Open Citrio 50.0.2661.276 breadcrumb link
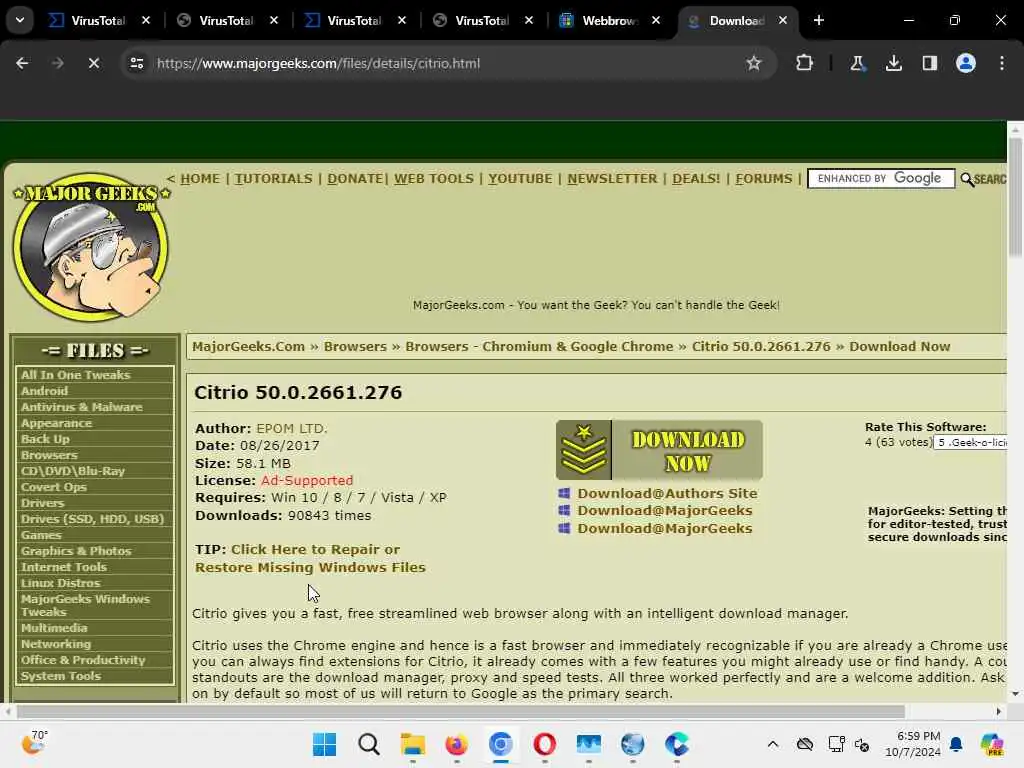 click(761, 347)
